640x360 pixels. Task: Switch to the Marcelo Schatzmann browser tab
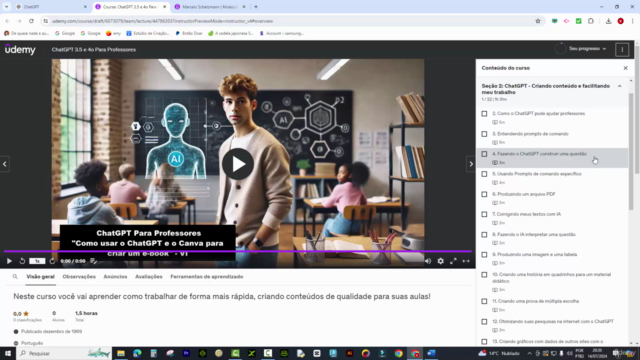(x=209, y=7)
